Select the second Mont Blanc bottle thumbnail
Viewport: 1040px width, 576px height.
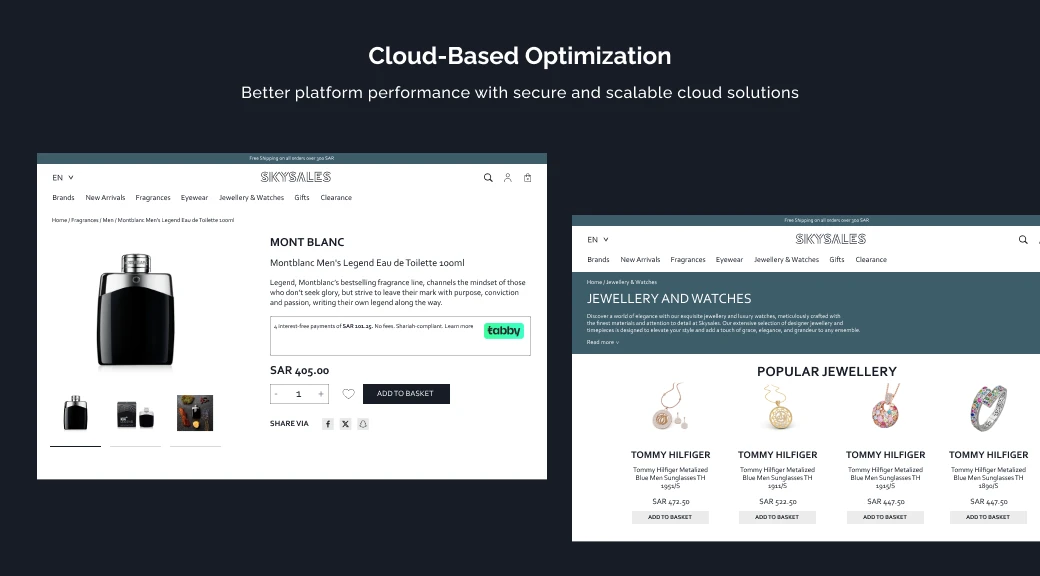tap(135, 411)
